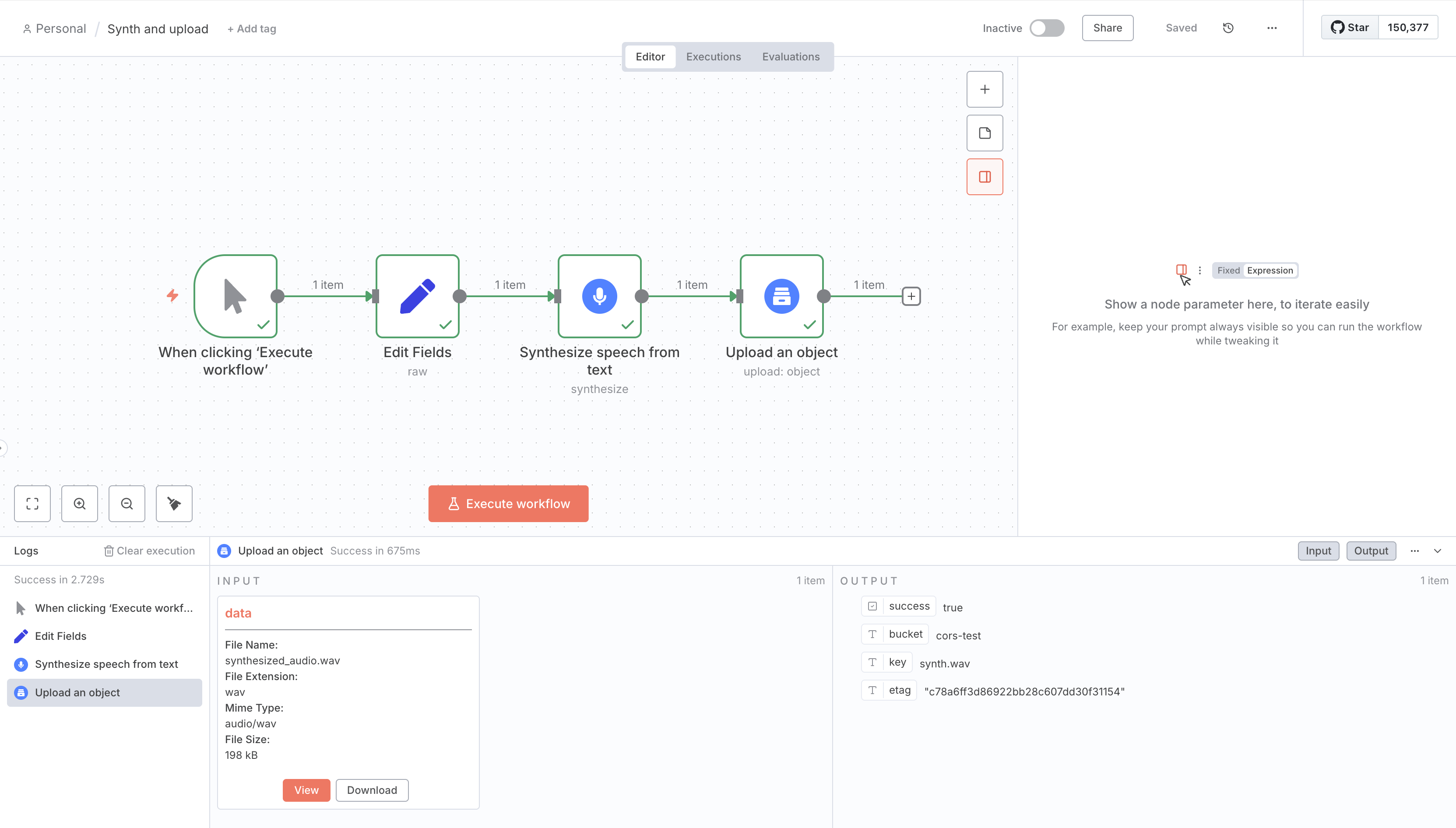
Task: Download the synthesized audio file
Action: click(x=371, y=790)
